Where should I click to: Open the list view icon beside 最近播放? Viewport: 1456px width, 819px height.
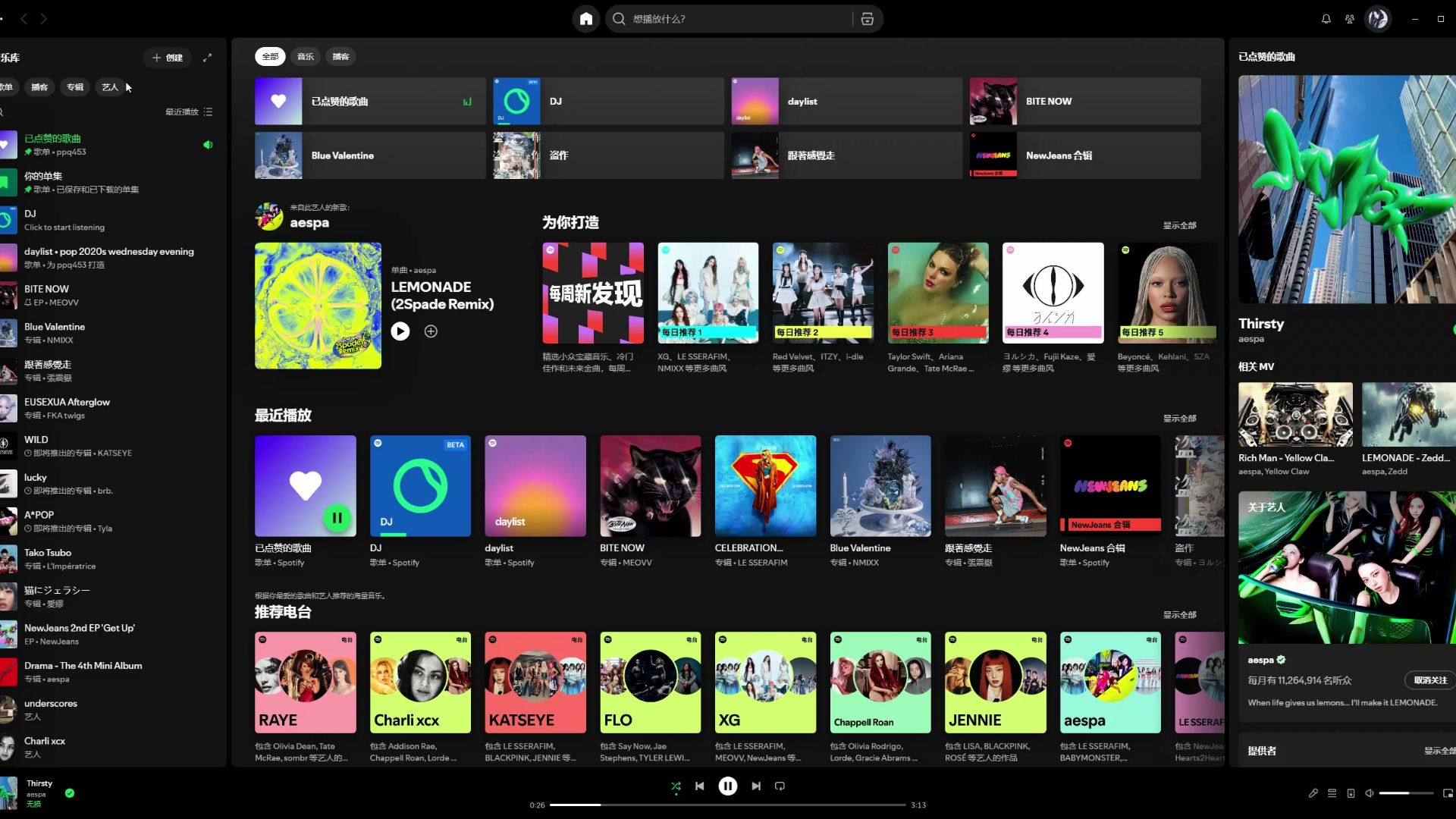coord(209,112)
